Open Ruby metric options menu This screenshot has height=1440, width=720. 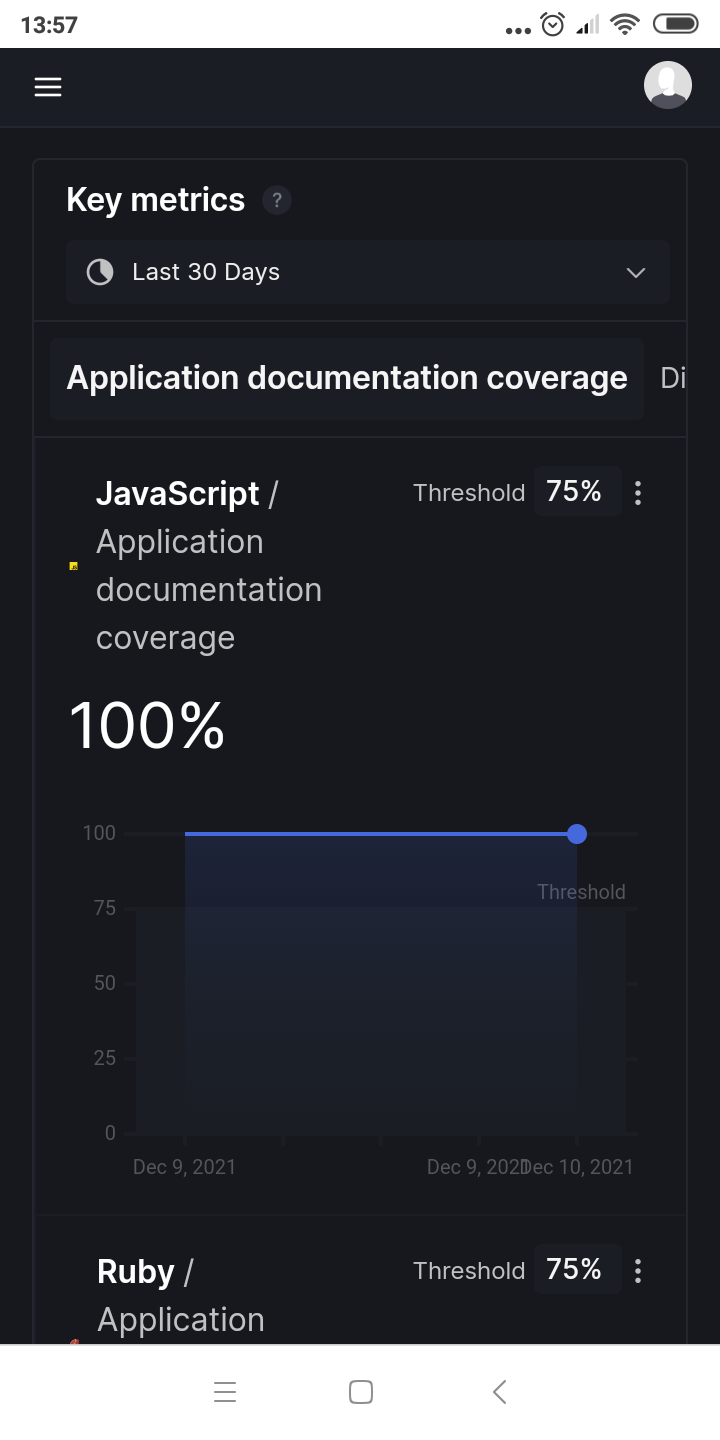[638, 1271]
